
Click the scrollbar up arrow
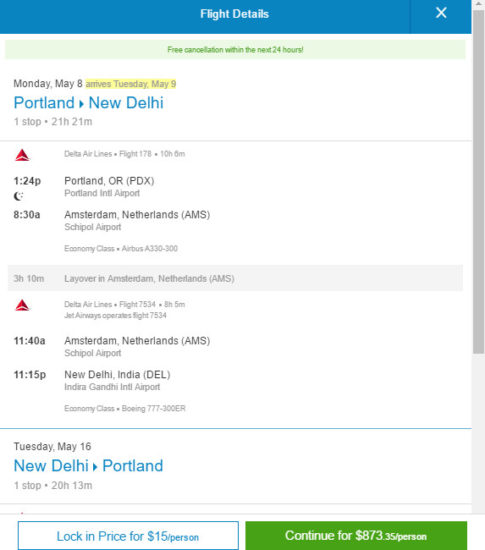pos(478,4)
